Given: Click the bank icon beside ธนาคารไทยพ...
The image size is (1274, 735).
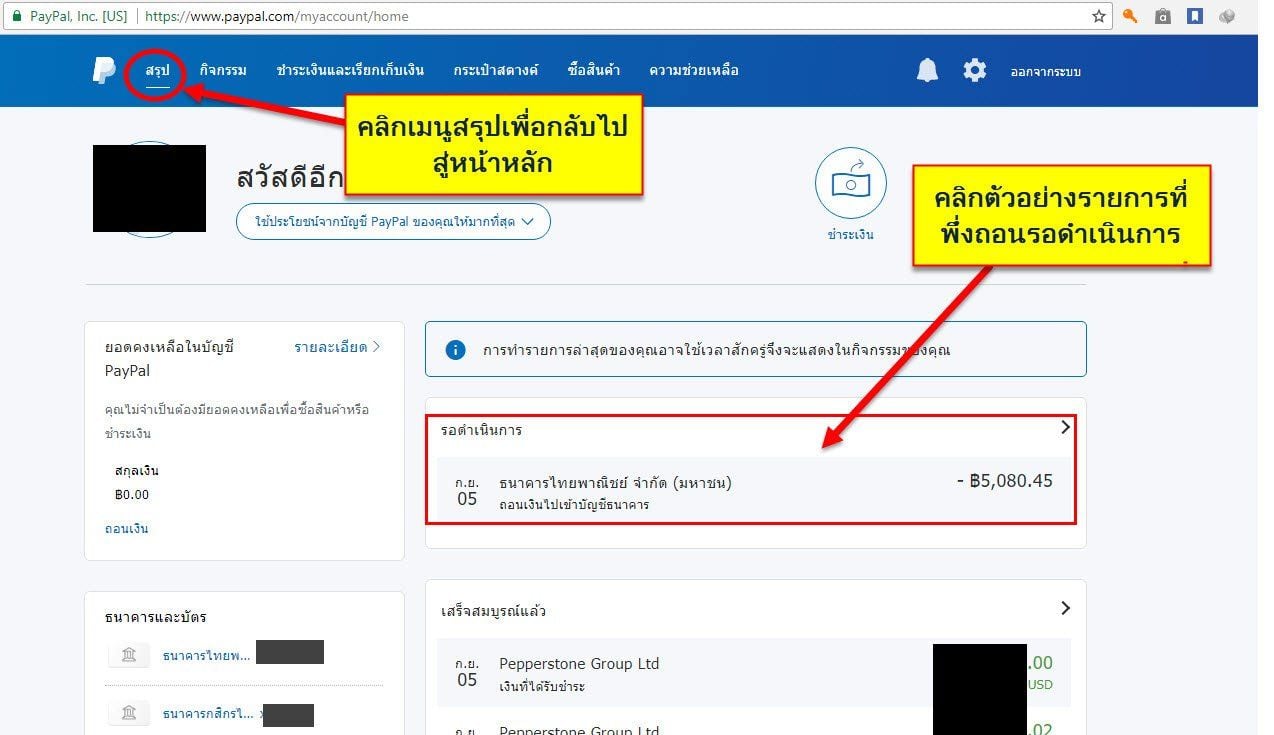Looking at the screenshot, I should pos(129,655).
